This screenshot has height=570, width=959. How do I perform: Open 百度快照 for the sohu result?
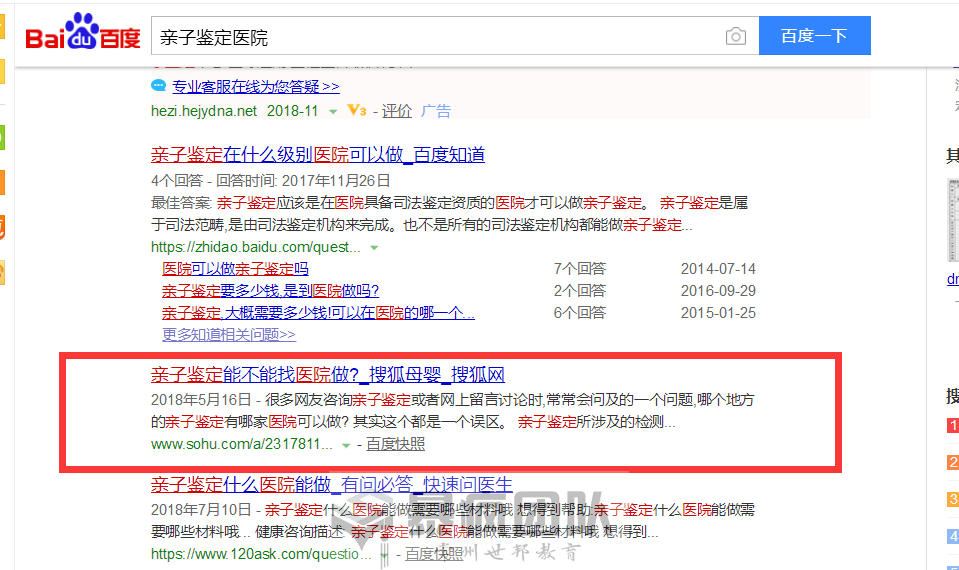click(x=395, y=444)
